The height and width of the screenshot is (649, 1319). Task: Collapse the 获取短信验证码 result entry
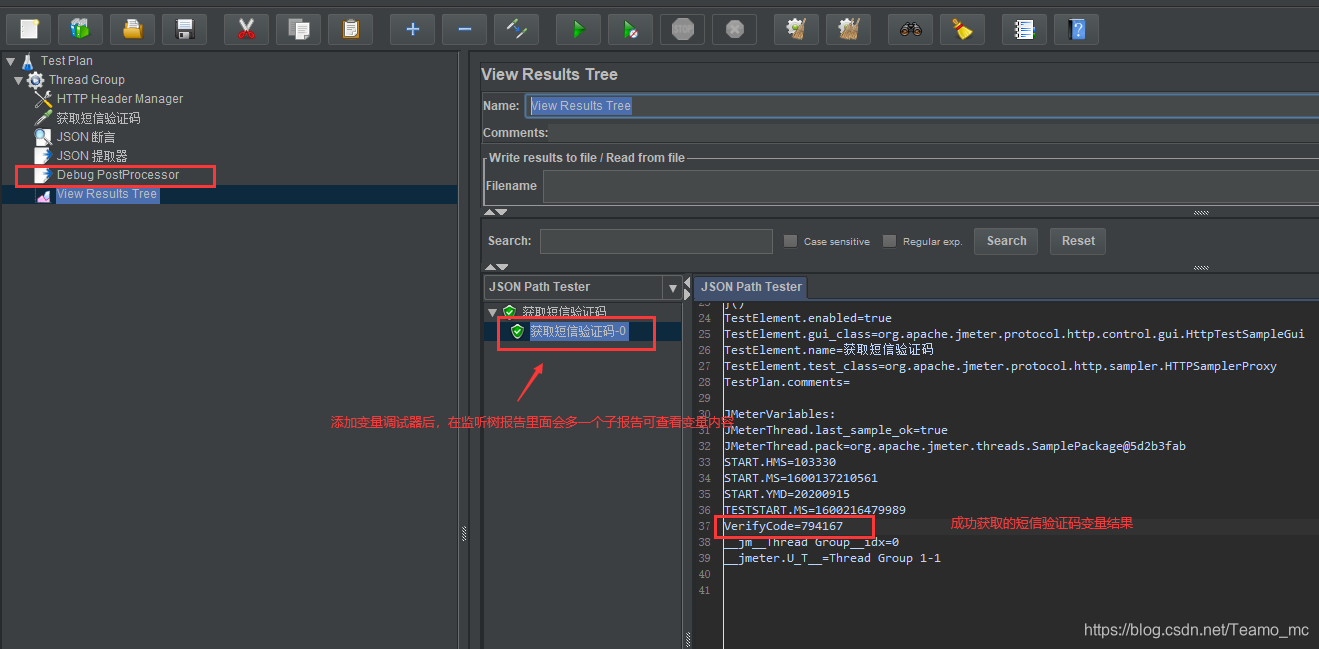click(492, 311)
